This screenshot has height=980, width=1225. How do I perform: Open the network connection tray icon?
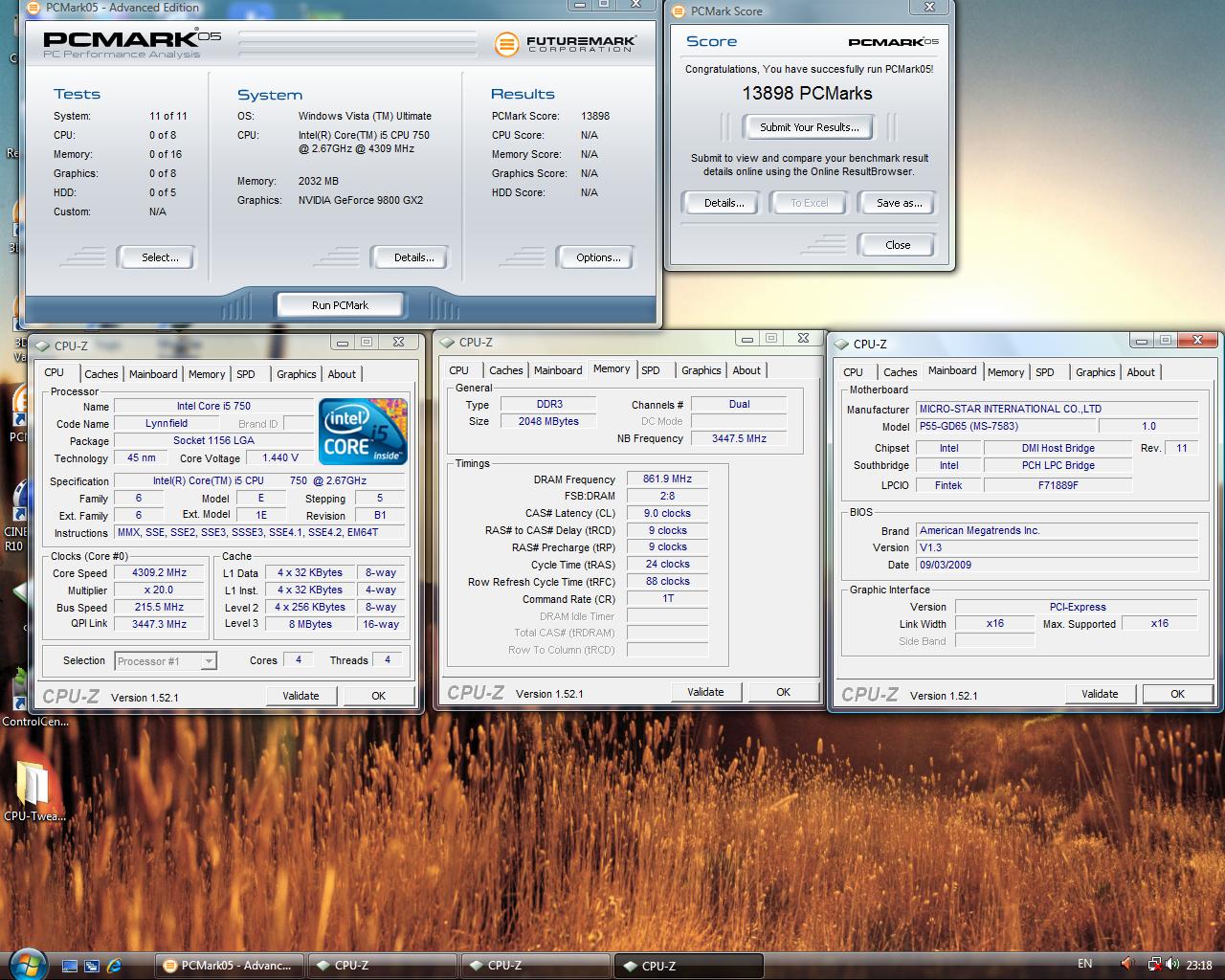(x=1154, y=965)
